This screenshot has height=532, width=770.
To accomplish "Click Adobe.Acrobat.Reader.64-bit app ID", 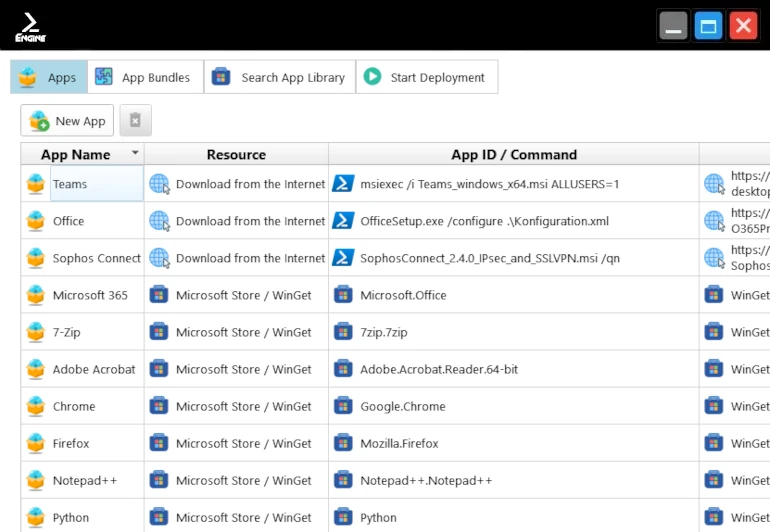I will tap(439, 369).
